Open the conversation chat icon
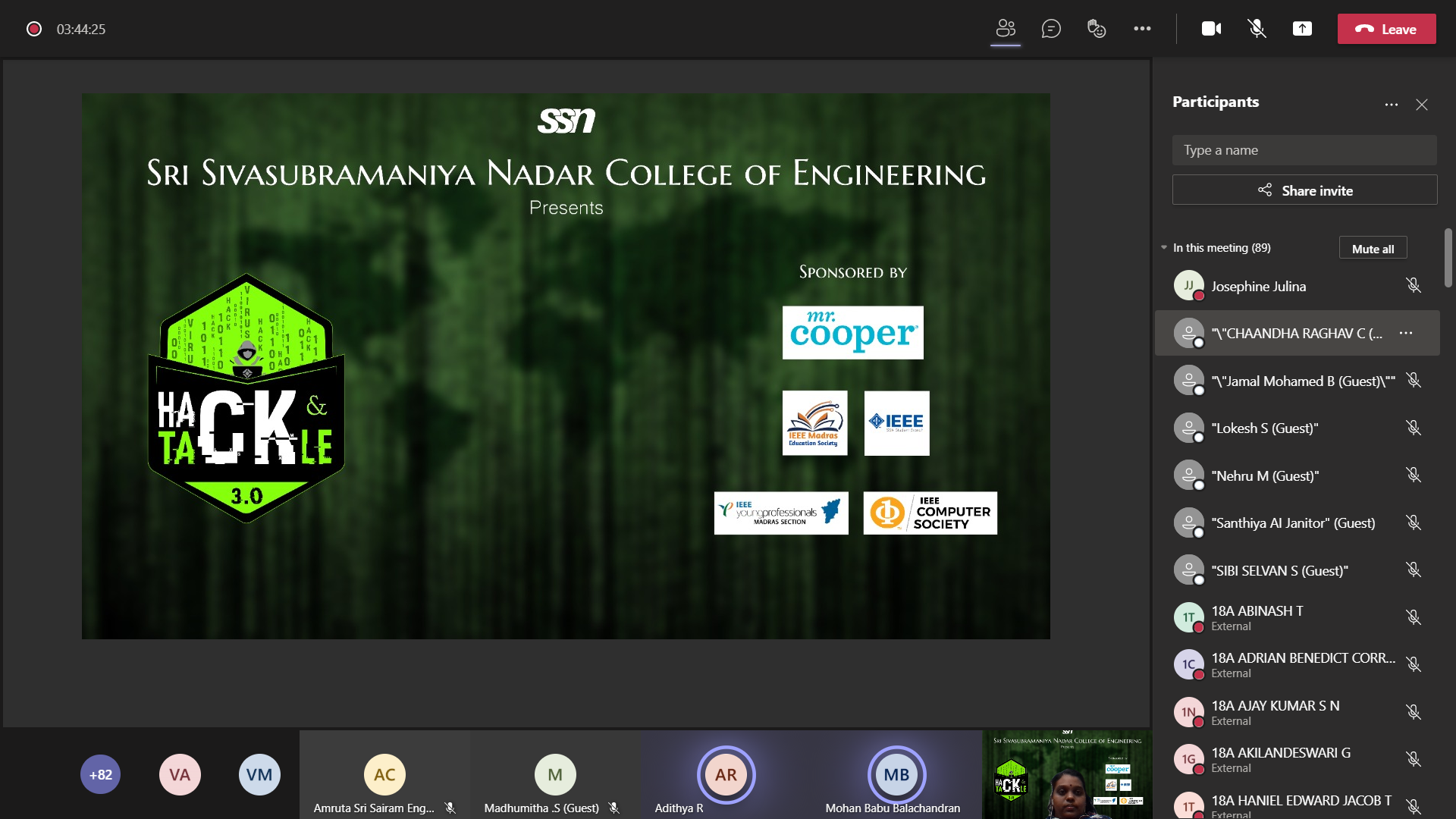 click(x=1051, y=29)
